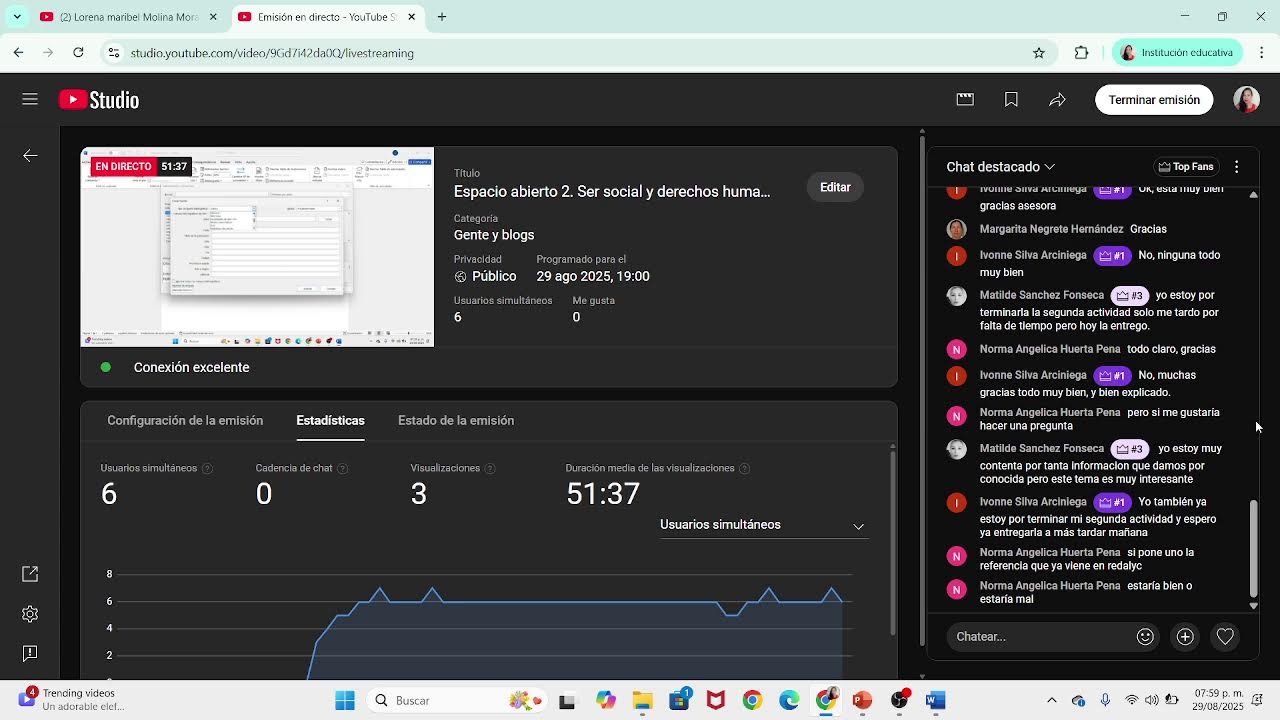The width and height of the screenshot is (1280, 720).
Task: Click the plus icon beside chat input
Action: tap(1185, 636)
